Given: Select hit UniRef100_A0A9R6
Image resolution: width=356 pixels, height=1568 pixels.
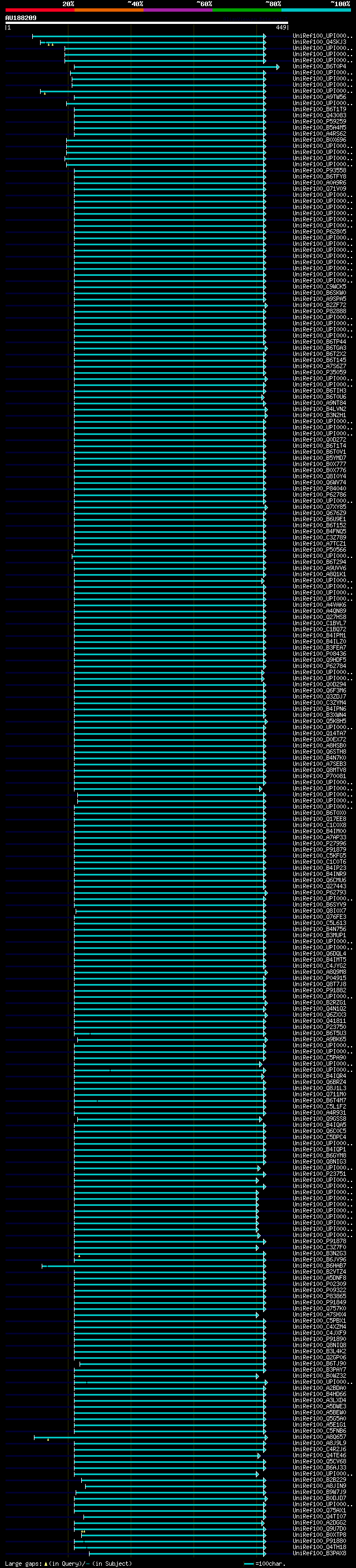Looking at the screenshot, I should (319, 182).
